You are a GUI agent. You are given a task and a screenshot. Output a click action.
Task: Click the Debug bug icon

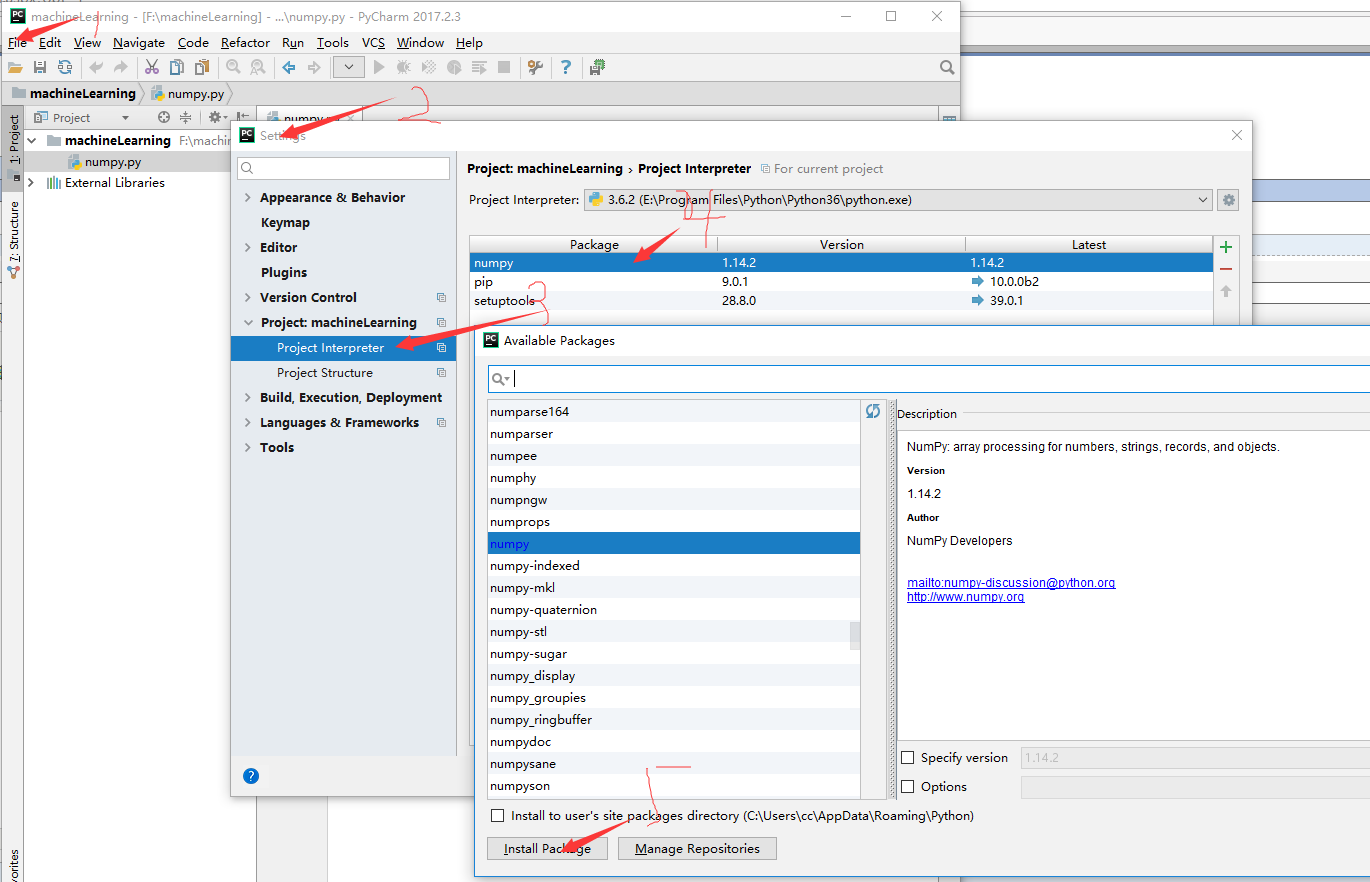(x=404, y=67)
